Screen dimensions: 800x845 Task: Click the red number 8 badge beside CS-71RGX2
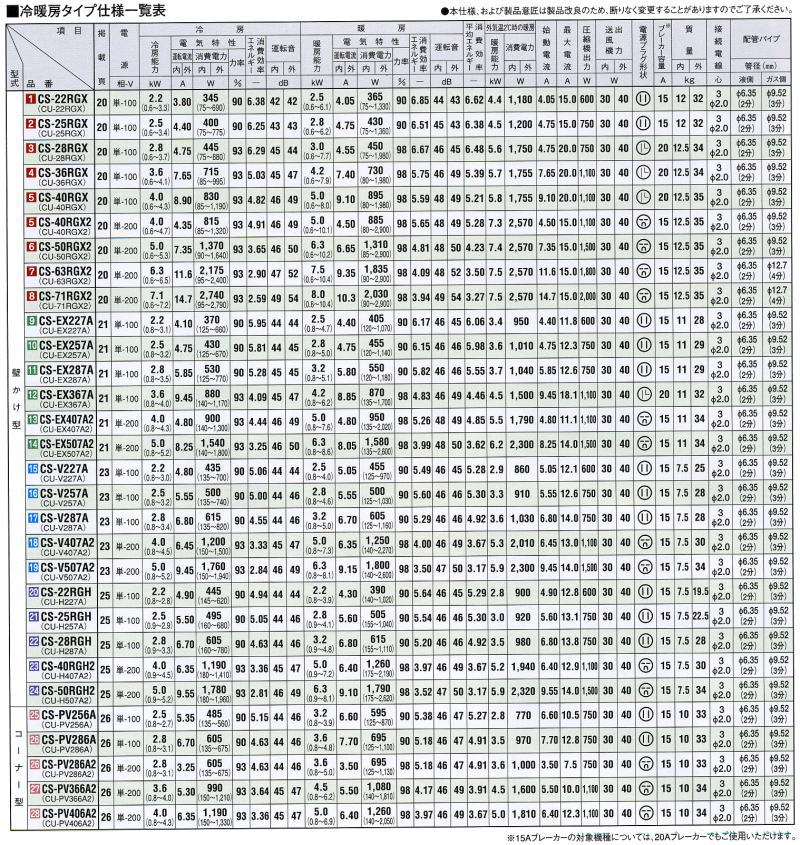tap(31, 296)
